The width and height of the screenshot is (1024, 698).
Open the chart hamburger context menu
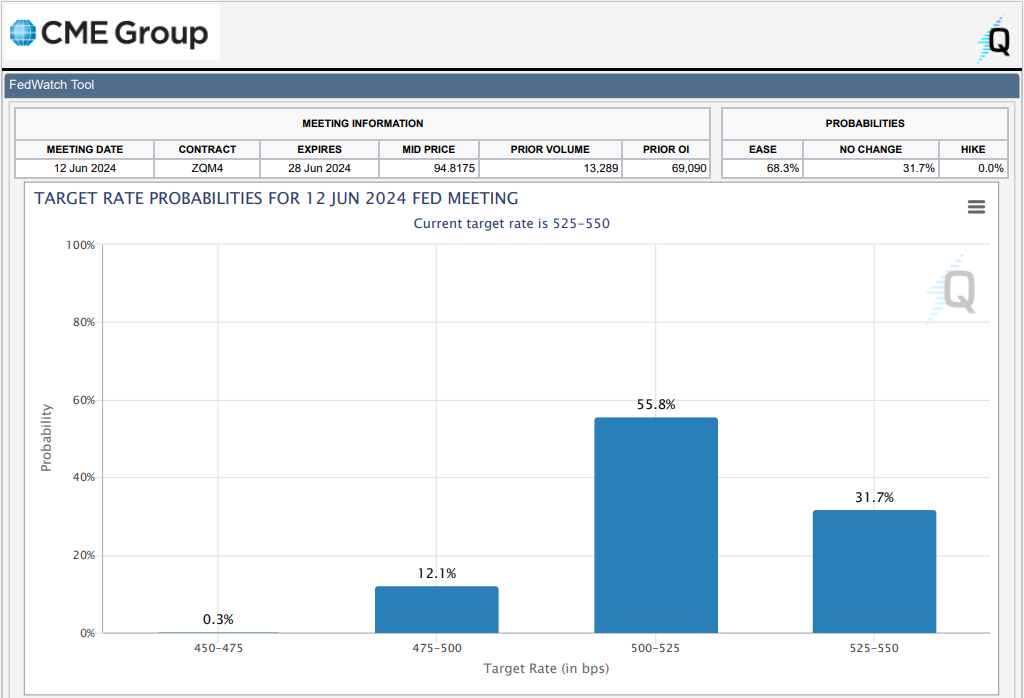[976, 207]
